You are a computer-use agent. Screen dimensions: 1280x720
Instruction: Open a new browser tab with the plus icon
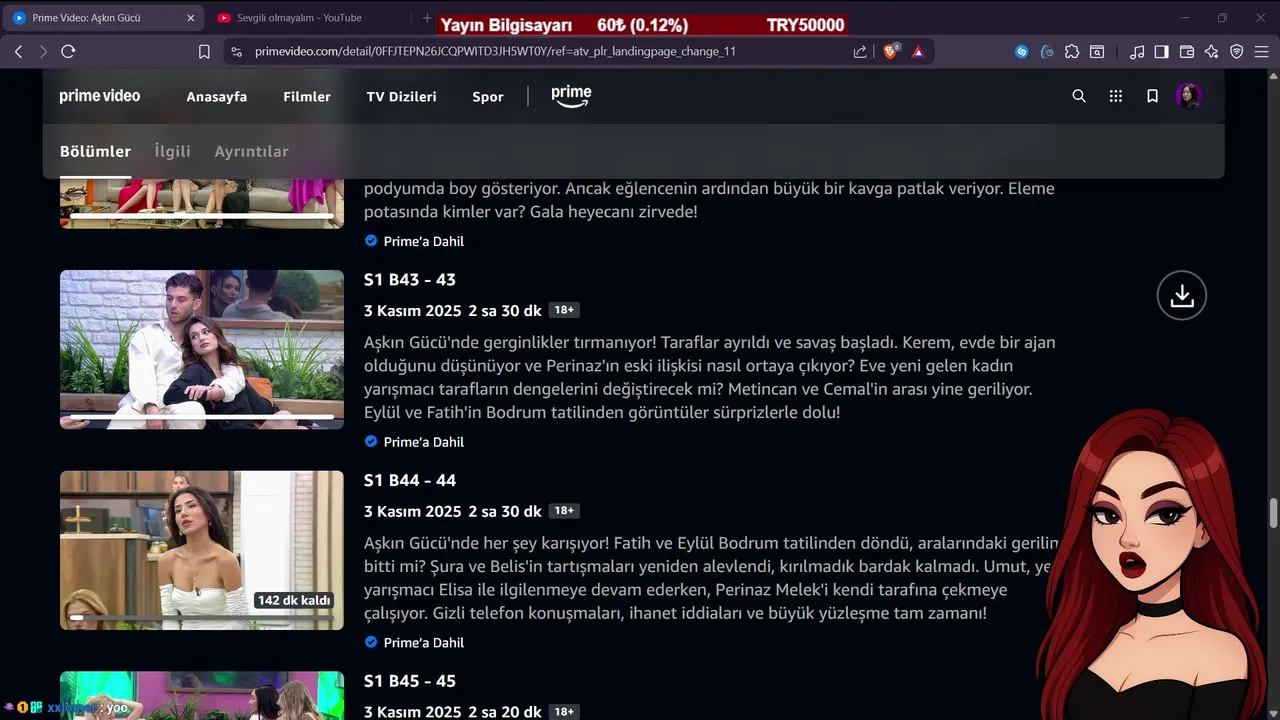[427, 18]
